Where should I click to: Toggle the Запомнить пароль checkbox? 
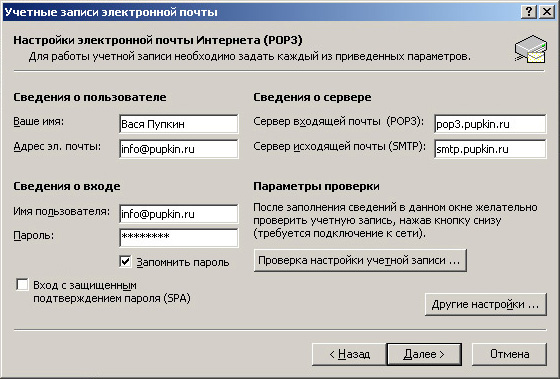coord(125,262)
